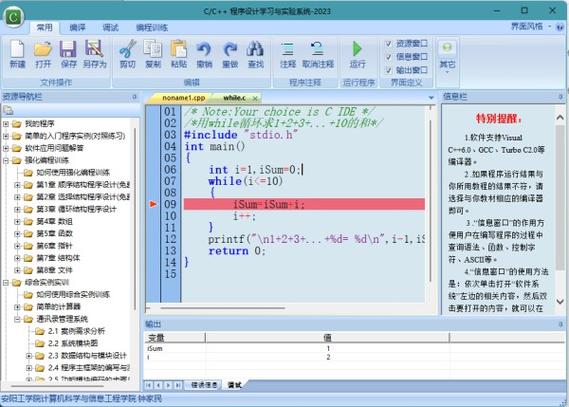Open editor tab list dropdown arrow
The height and width of the screenshot is (407, 569).
[x=431, y=98]
